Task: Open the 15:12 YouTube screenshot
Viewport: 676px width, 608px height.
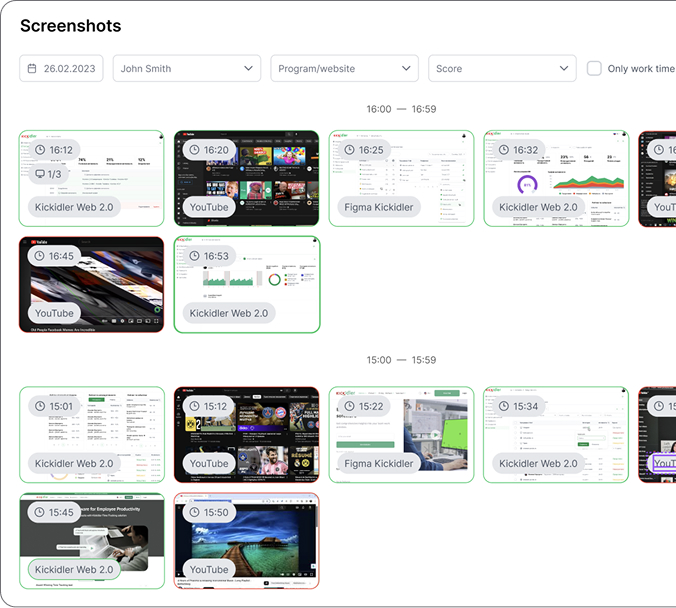Action: [247, 435]
